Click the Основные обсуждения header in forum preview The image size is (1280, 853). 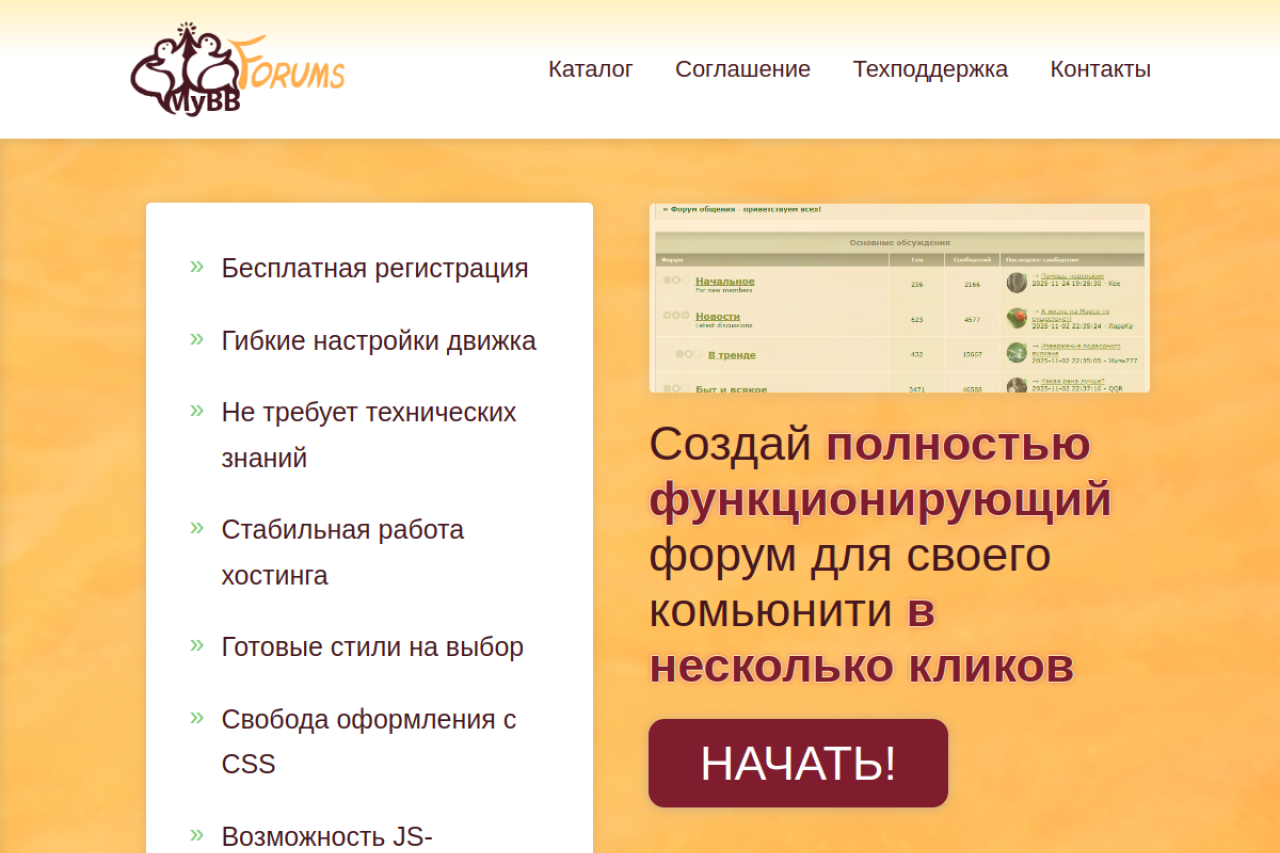(x=899, y=242)
